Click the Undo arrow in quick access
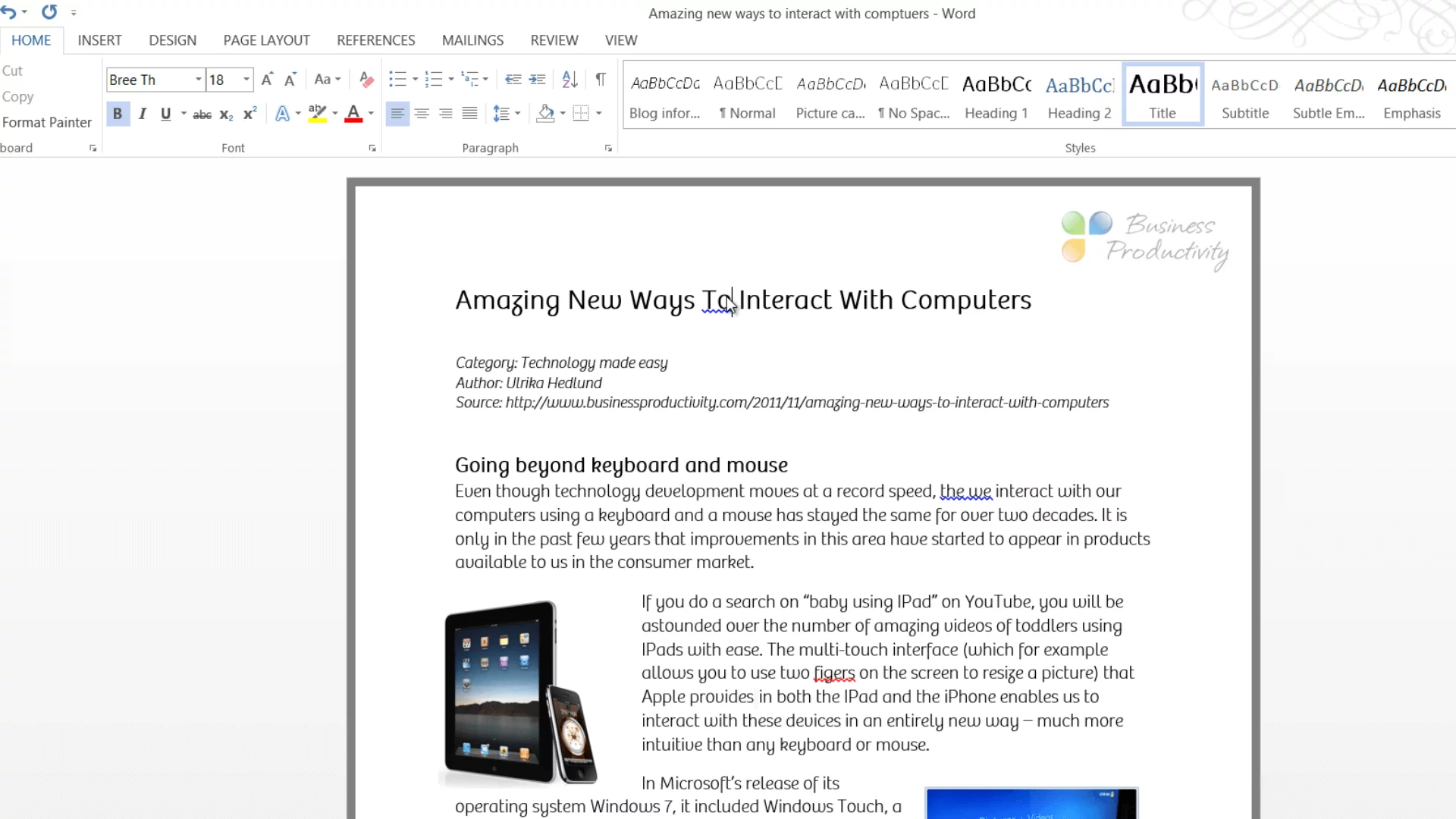1456x819 pixels. (8, 12)
